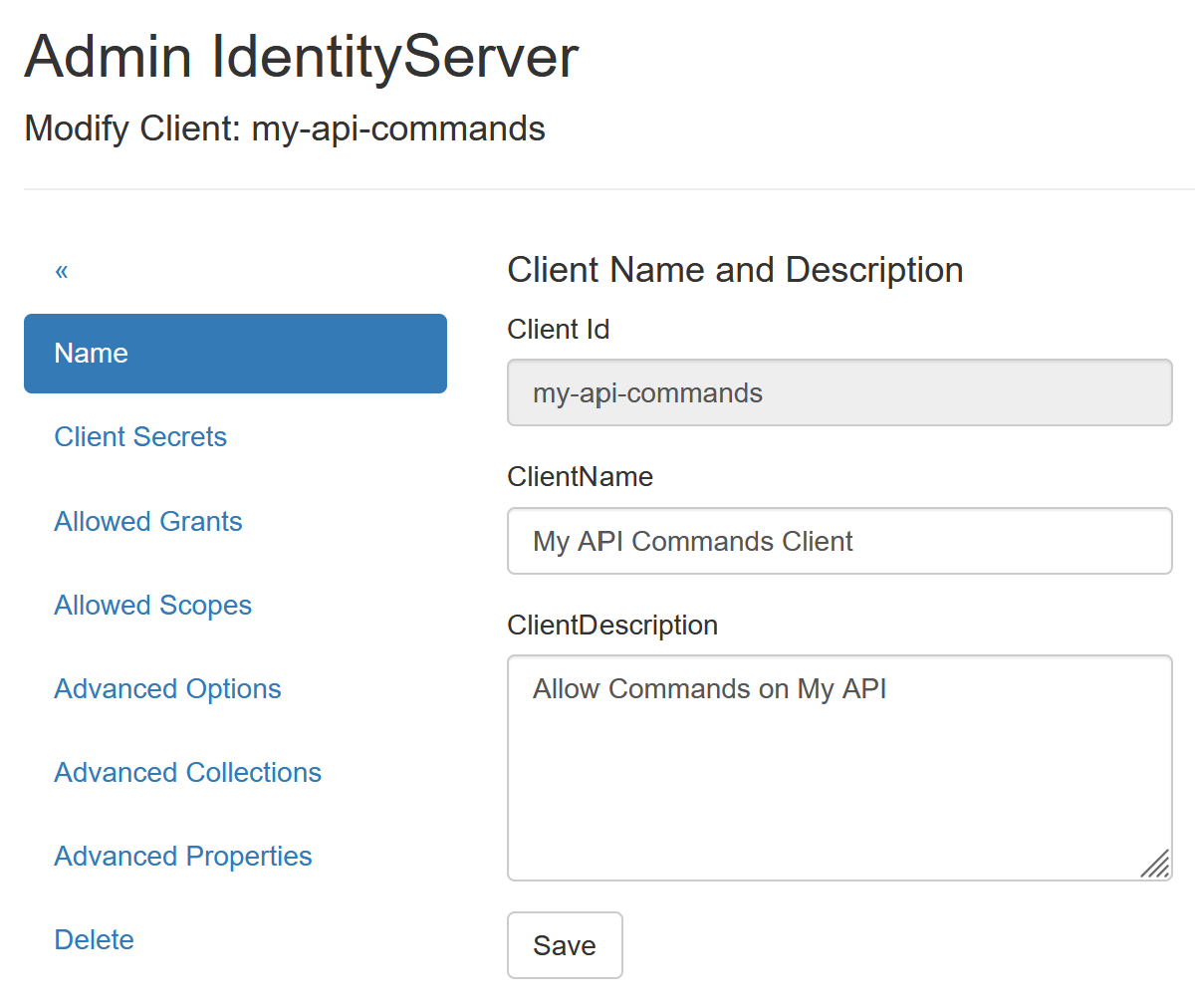
Task: Go to Allowed Grants page
Action: tap(148, 521)
